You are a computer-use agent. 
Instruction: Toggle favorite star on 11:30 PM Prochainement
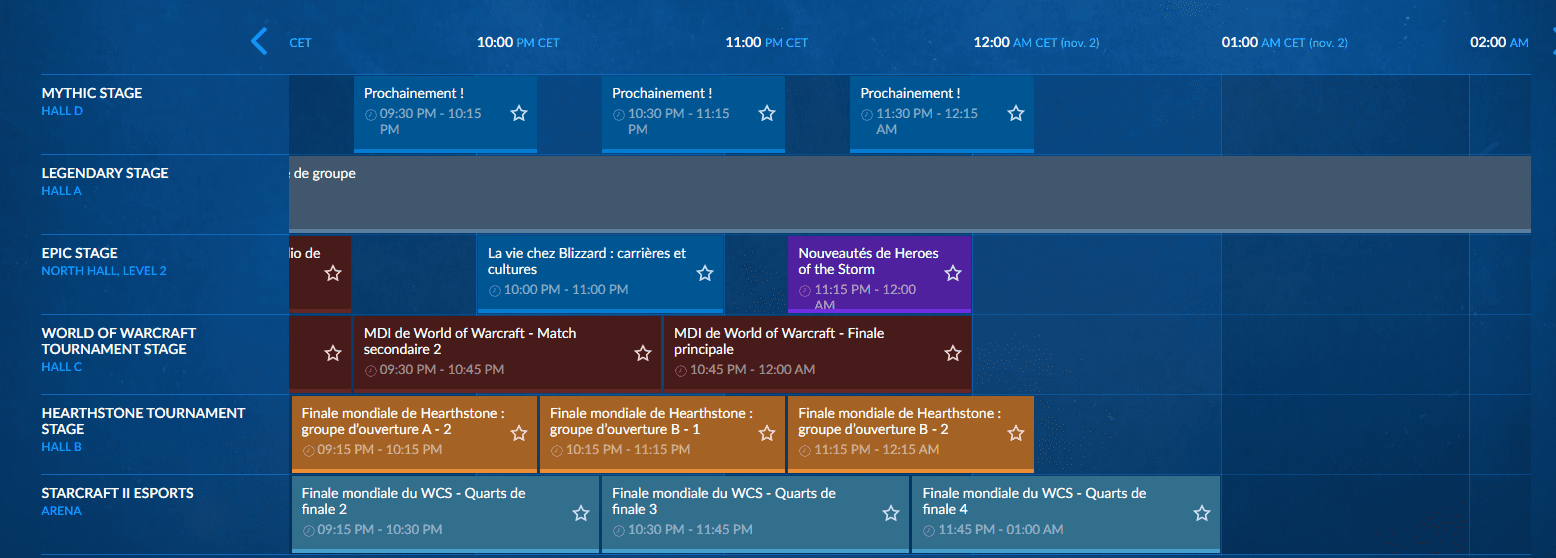1016,113
